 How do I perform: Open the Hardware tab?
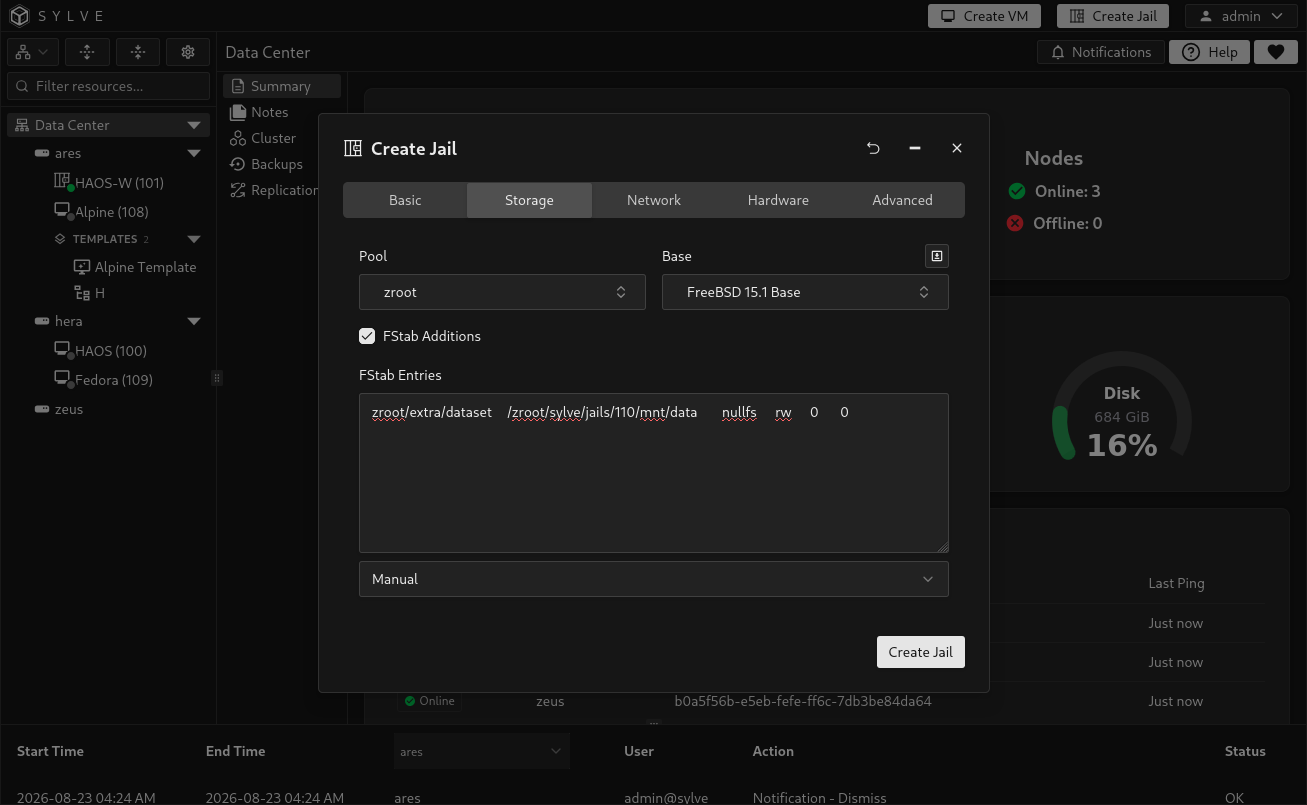(x=778, y=200)
